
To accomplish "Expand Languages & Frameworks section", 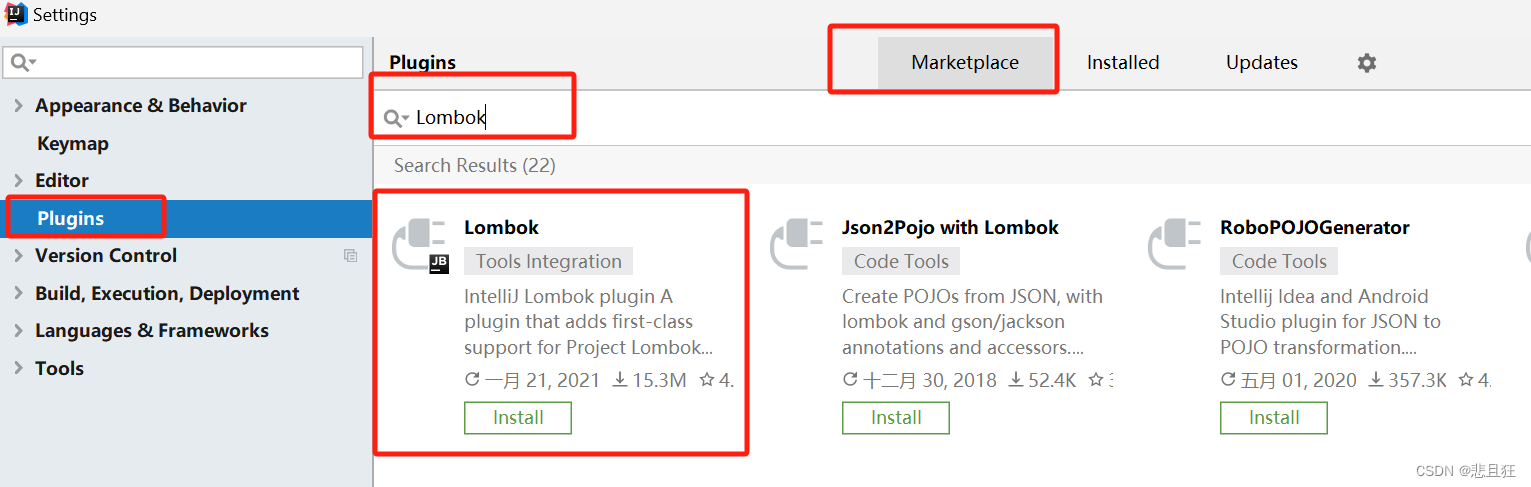I will point(19,331).
